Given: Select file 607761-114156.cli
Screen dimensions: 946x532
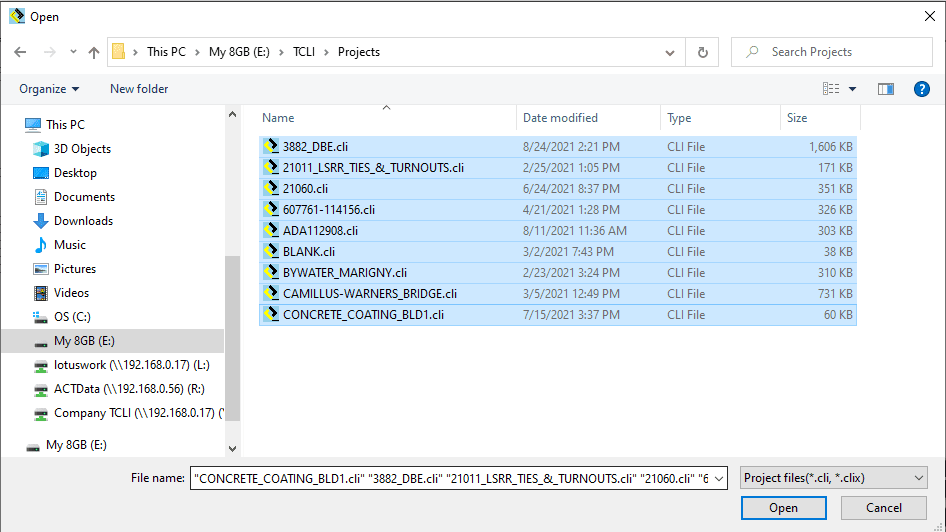Looking at the screenshot, I should point(329,210).
